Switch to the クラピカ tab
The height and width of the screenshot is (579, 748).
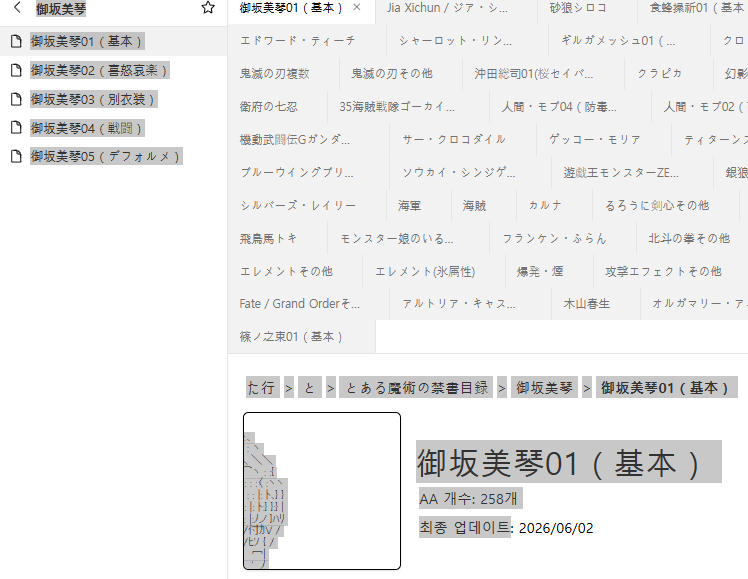(669, 73)
